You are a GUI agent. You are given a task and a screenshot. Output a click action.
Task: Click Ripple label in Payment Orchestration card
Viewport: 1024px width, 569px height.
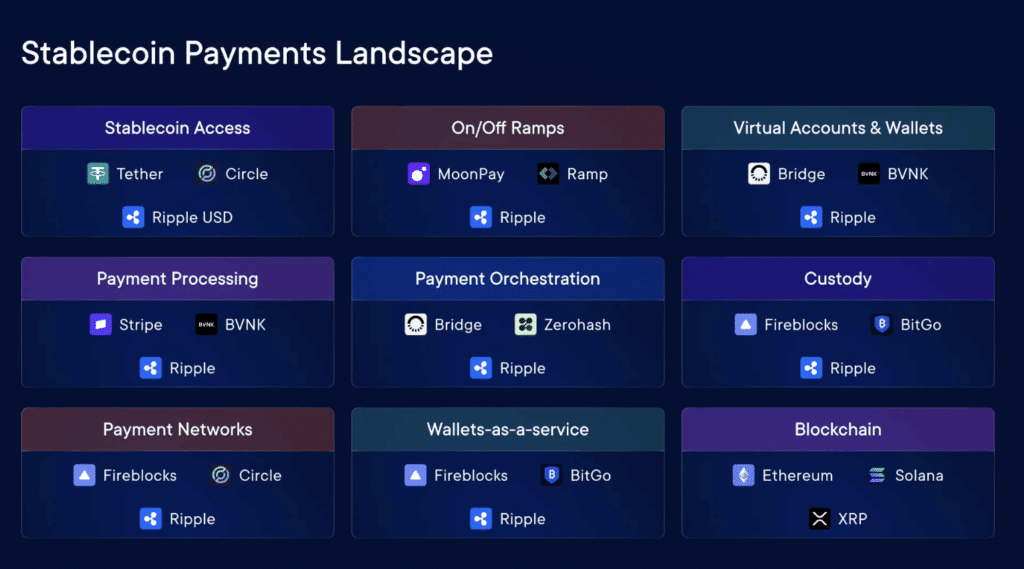[x=522, y=369]
